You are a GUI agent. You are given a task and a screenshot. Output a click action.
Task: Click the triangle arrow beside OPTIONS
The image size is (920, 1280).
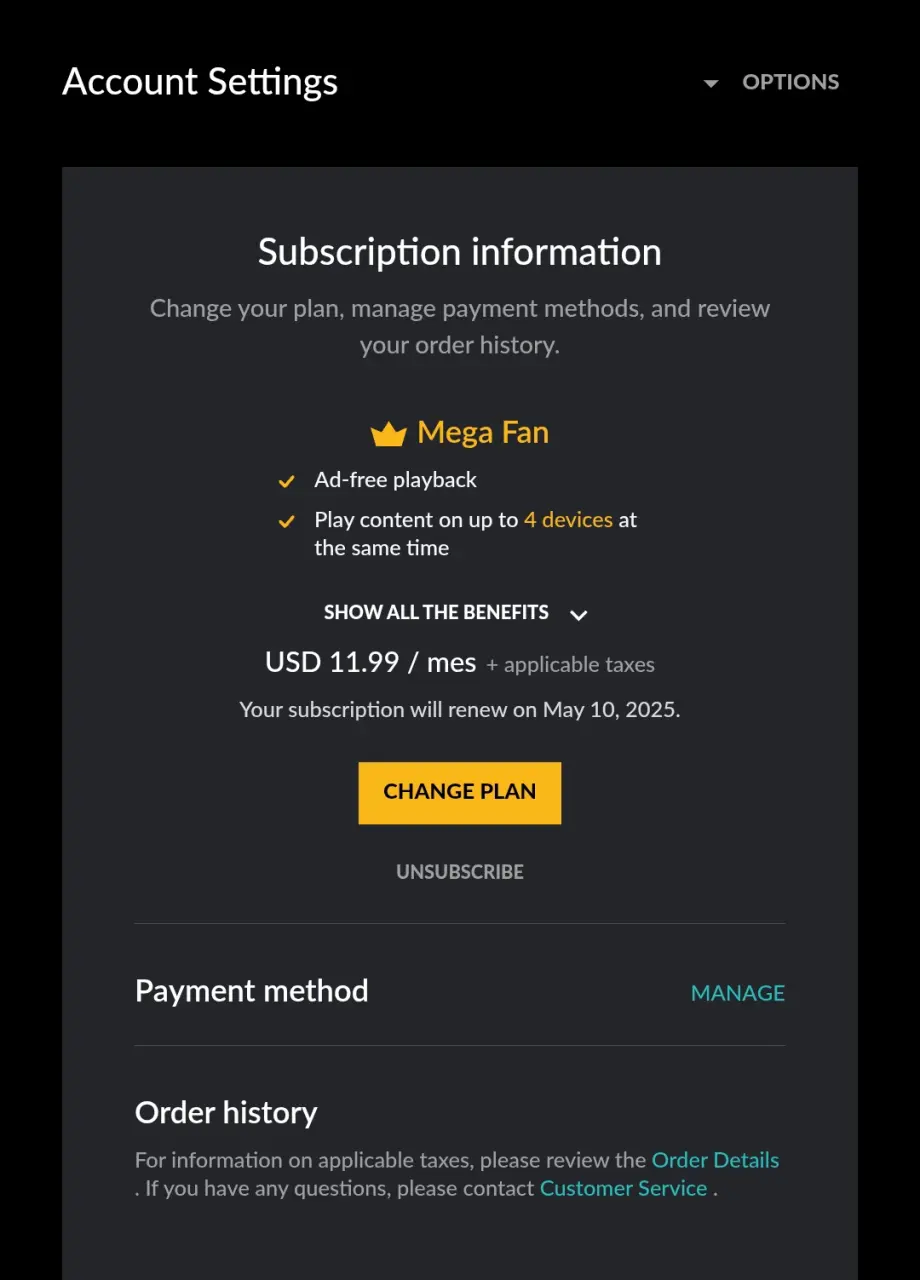pos(711,83)
